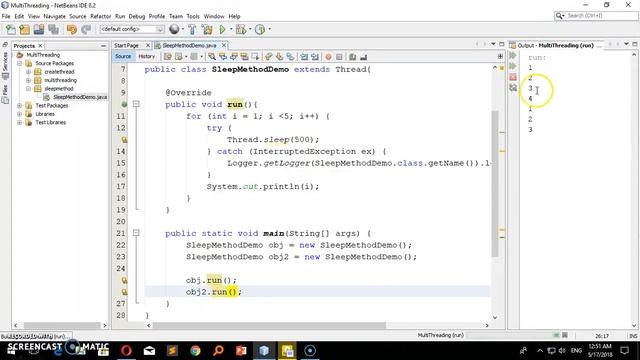Click the Stop Macro Recording square icon

pos(339,57)
